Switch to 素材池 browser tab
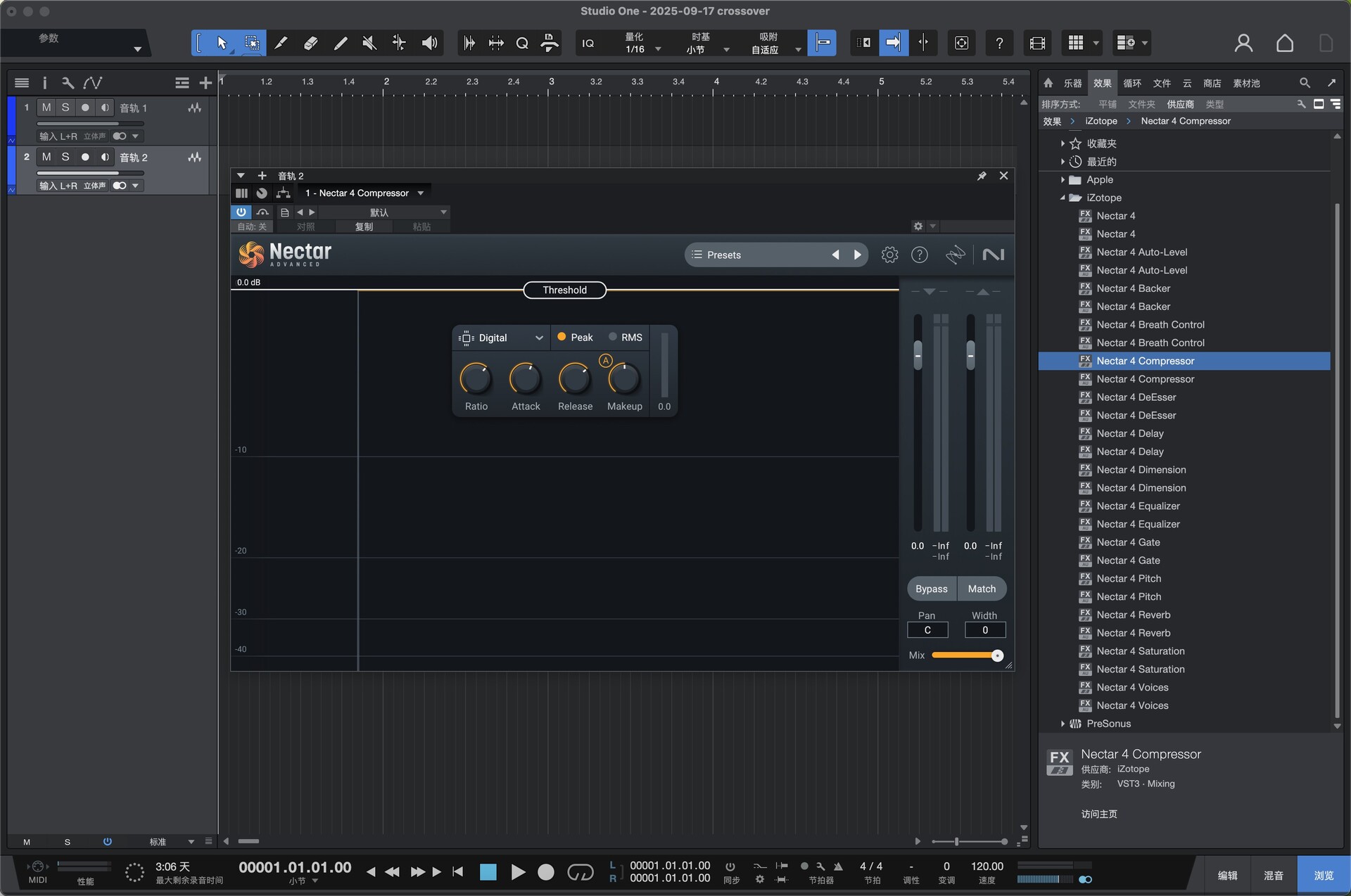This screenshot has height=896, width=1351. coord(1246,83)
